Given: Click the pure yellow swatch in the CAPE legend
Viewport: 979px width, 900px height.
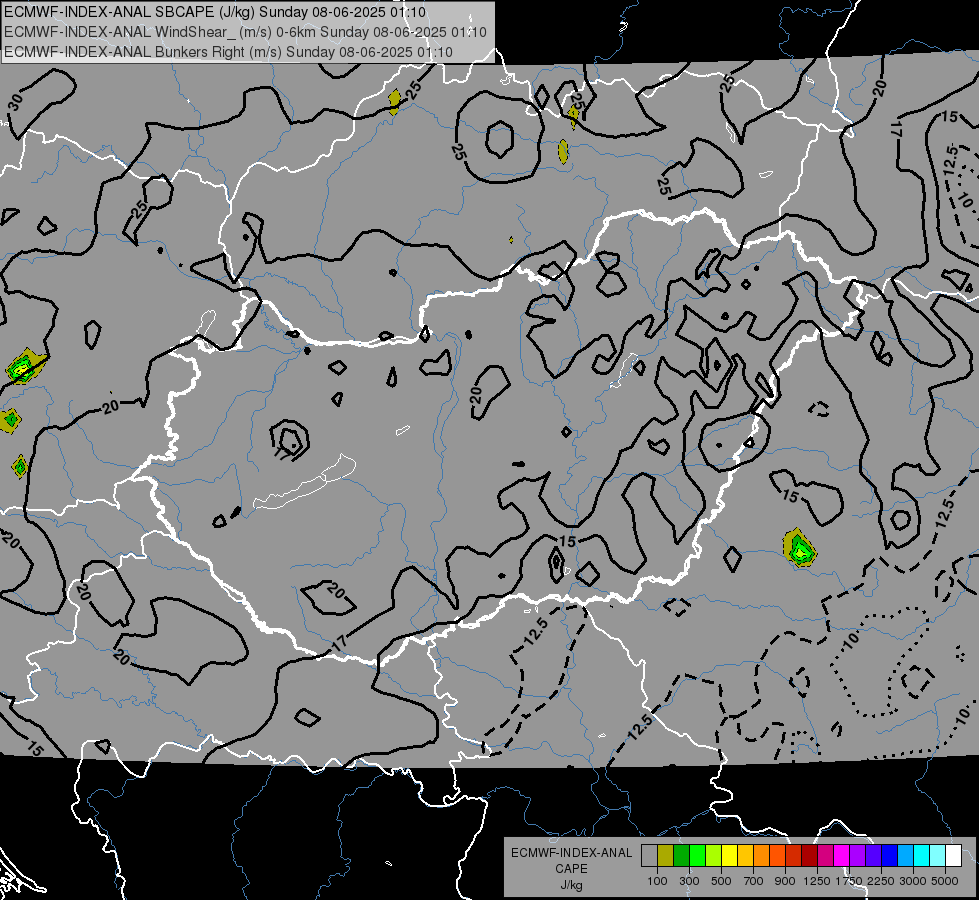Looking at the screenshot, I should click(x=730, y=856).
